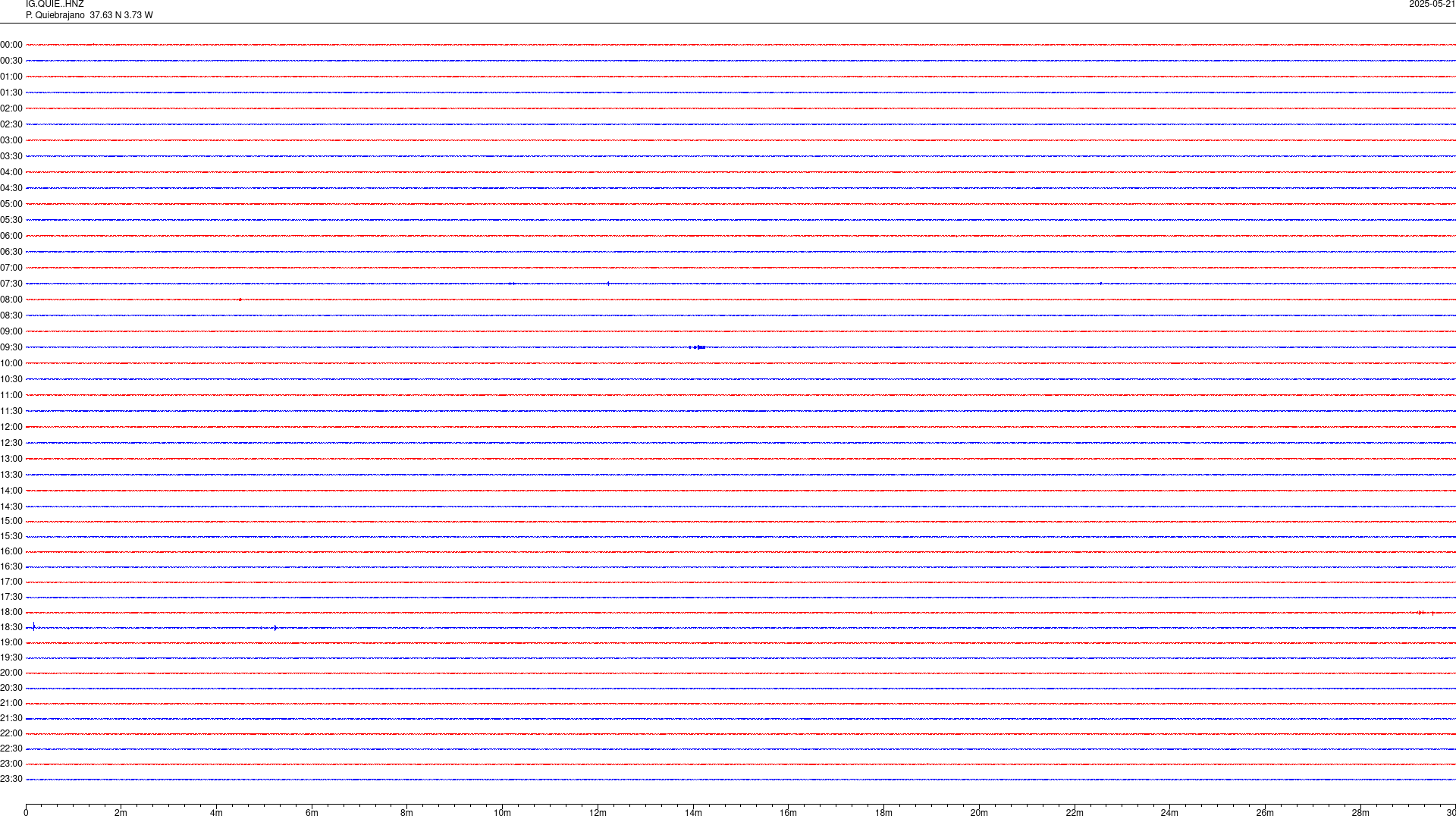
Task: Select the 03:00 trace row label
Action: coord(11,140)
